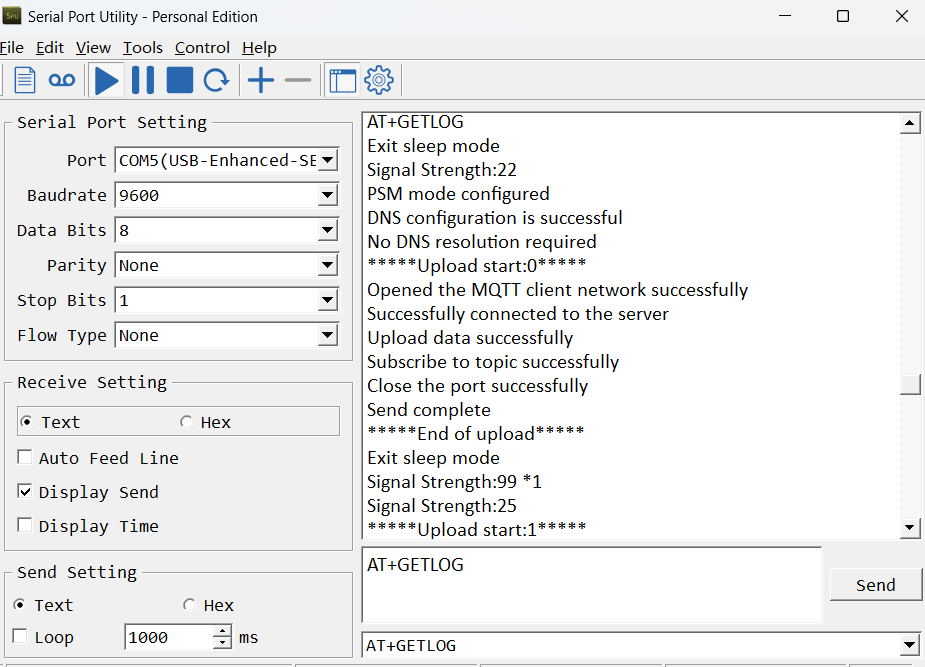The width and height of the screenshot is (925, 667).
Task: Open the Help menu
Action: (x=260, y=48)
